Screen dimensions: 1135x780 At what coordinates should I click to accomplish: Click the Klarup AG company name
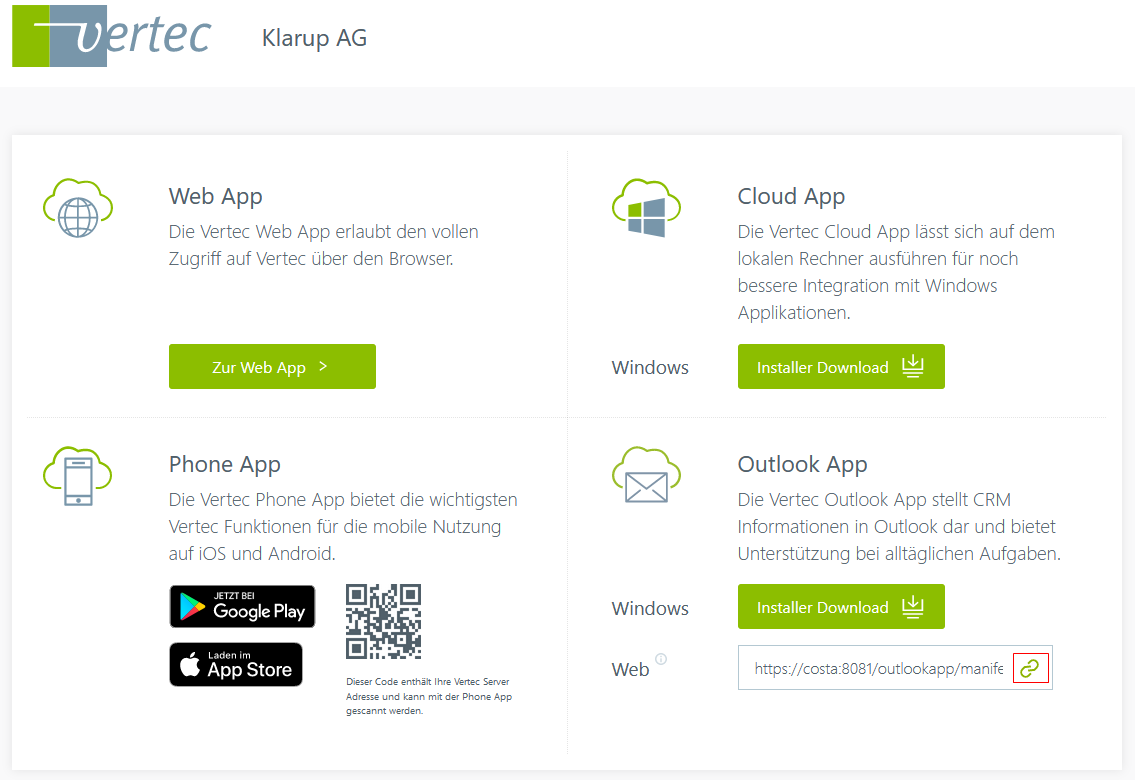point(314,38)
